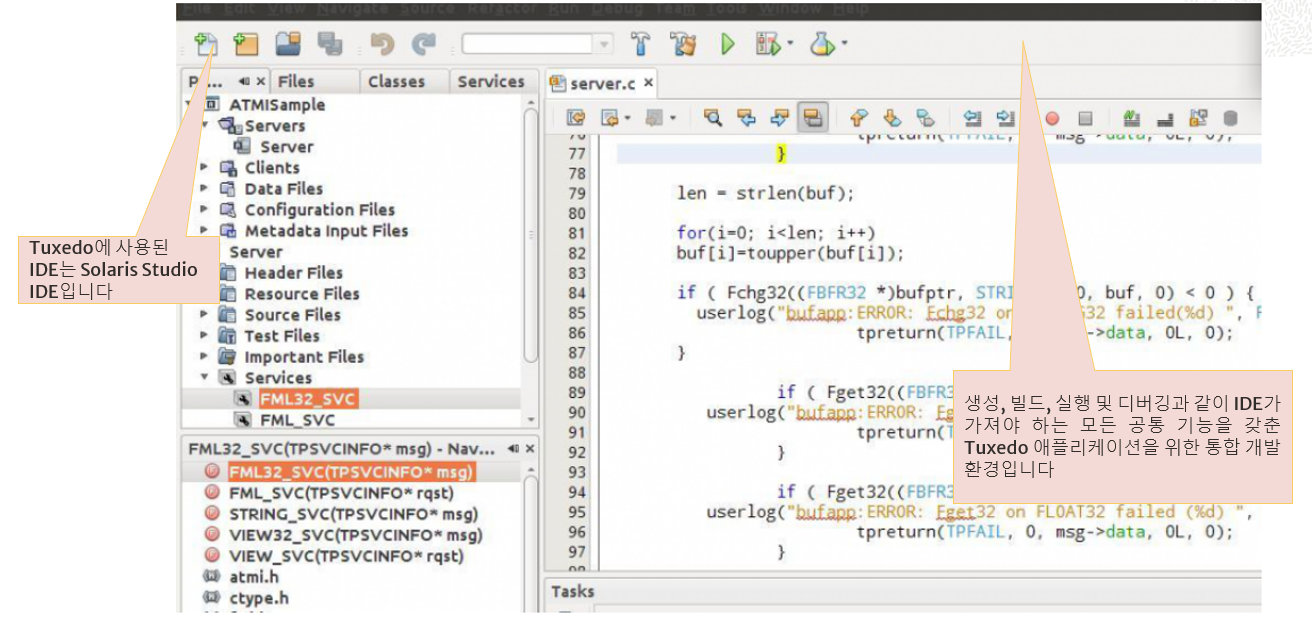Close the Navigator panel
The image size is (1312, 623).
531,449
